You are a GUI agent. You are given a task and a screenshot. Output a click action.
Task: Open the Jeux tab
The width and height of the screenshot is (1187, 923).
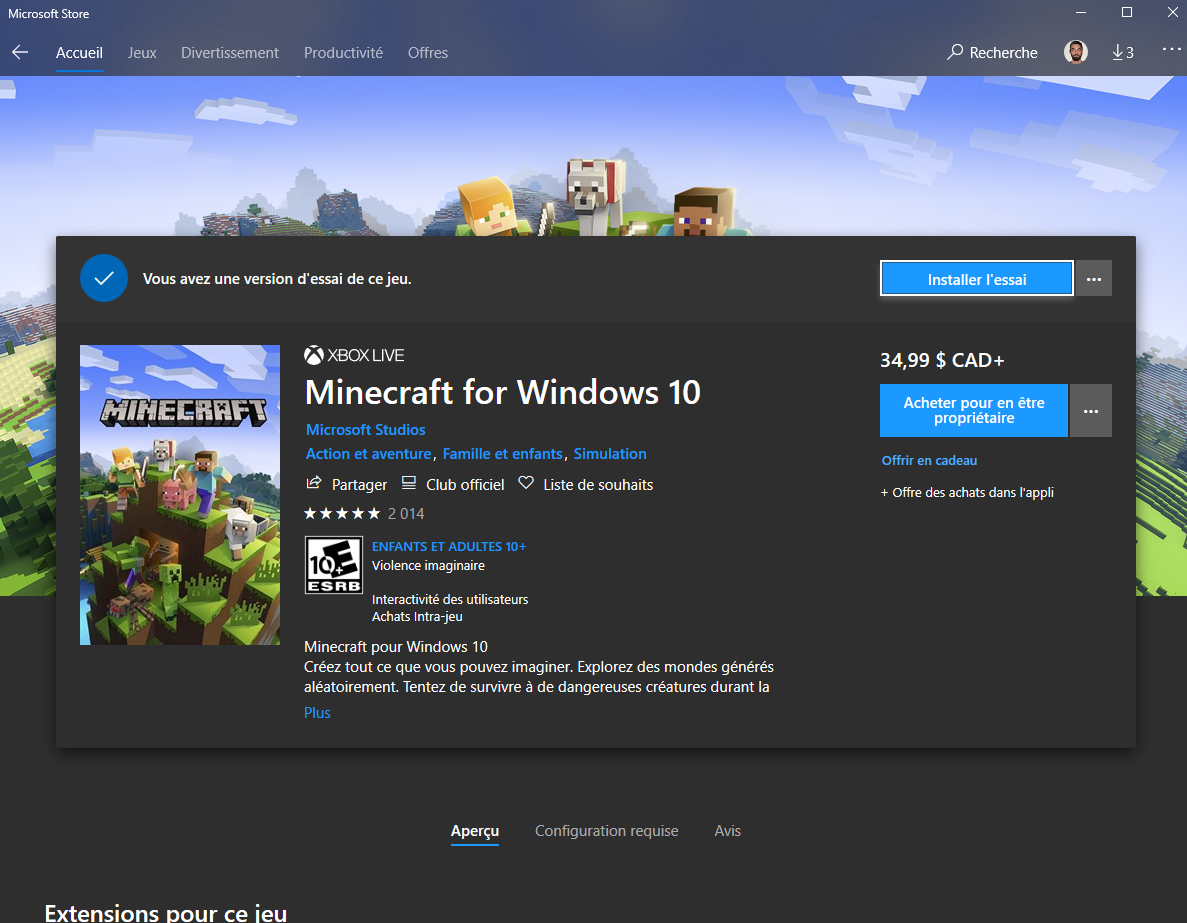click(x=142, y=53)
